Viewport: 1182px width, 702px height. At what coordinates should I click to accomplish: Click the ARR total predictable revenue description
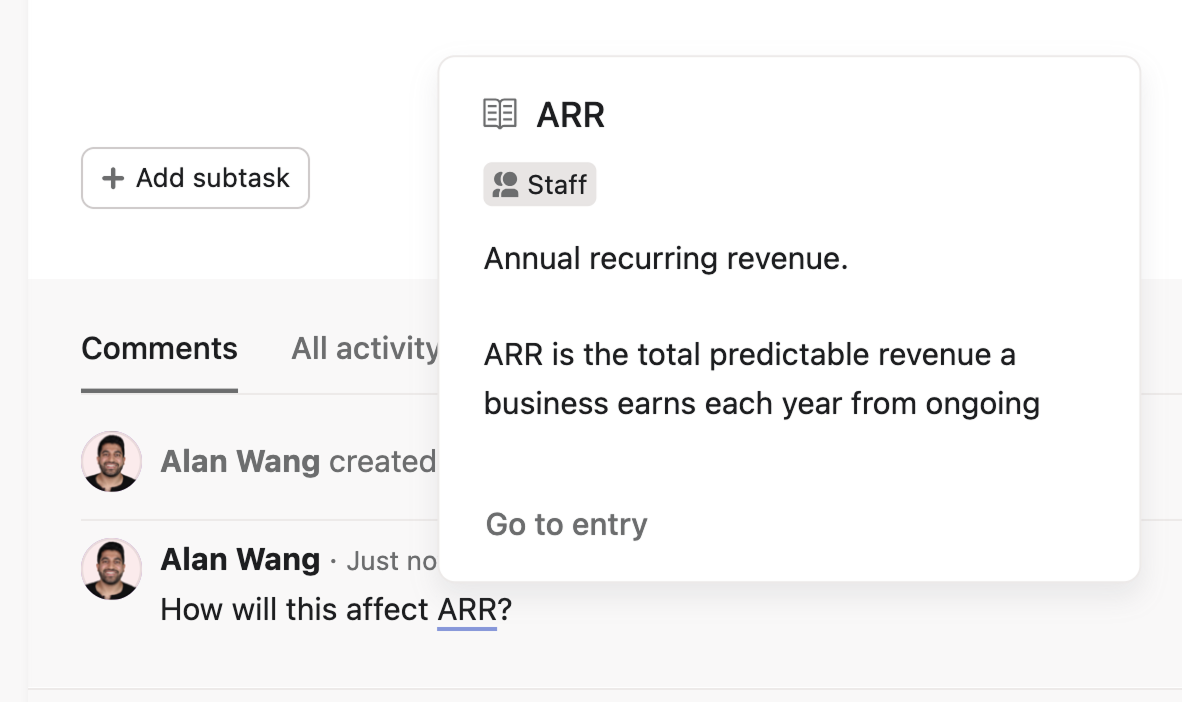tap(750, 355)
